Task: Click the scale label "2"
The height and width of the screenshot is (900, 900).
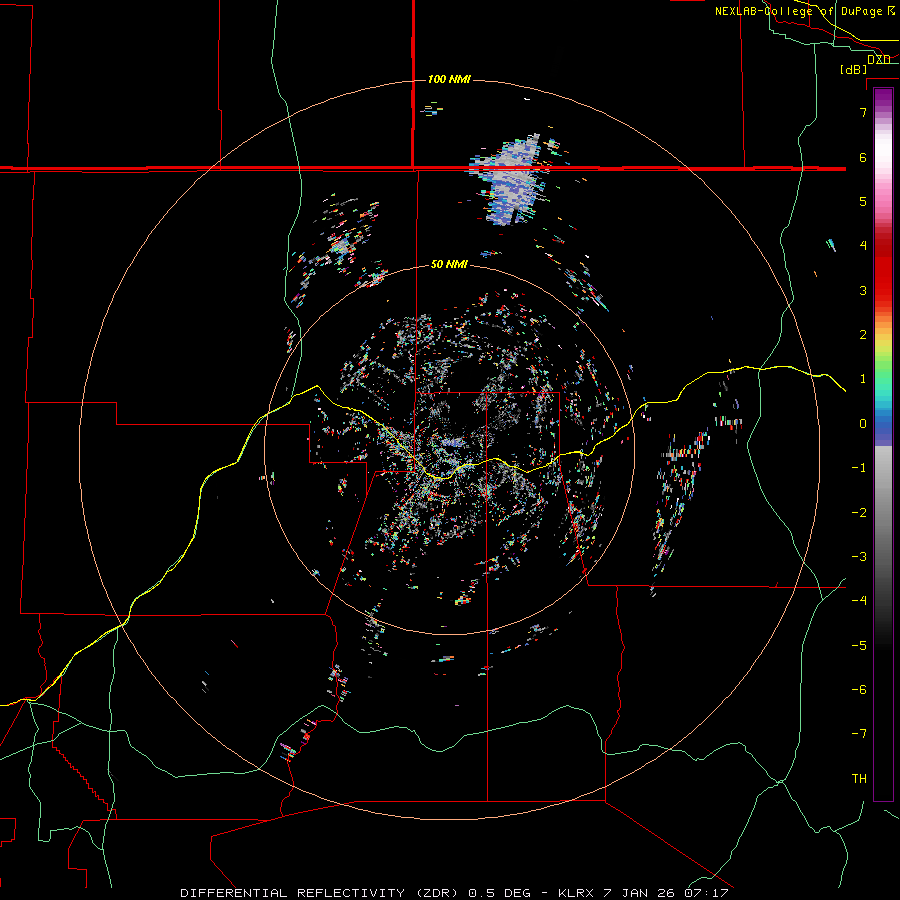Action: pyautogui.click(x=863, y=335)
